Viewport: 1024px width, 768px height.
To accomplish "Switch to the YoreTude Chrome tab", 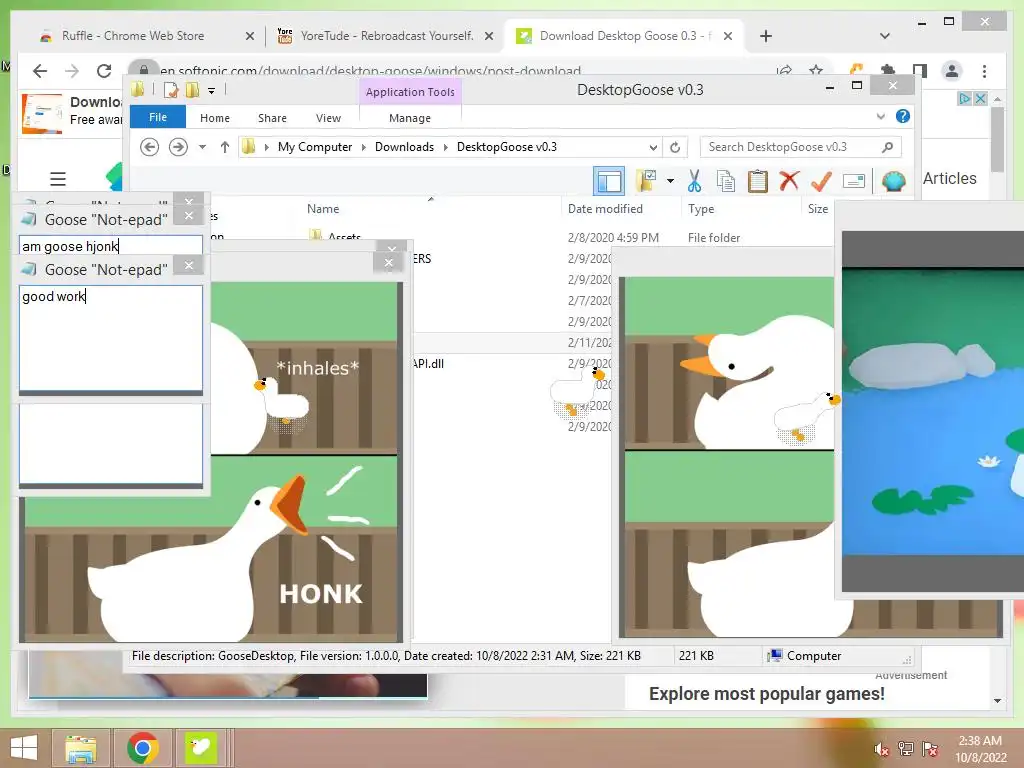I will pos(385,36).
